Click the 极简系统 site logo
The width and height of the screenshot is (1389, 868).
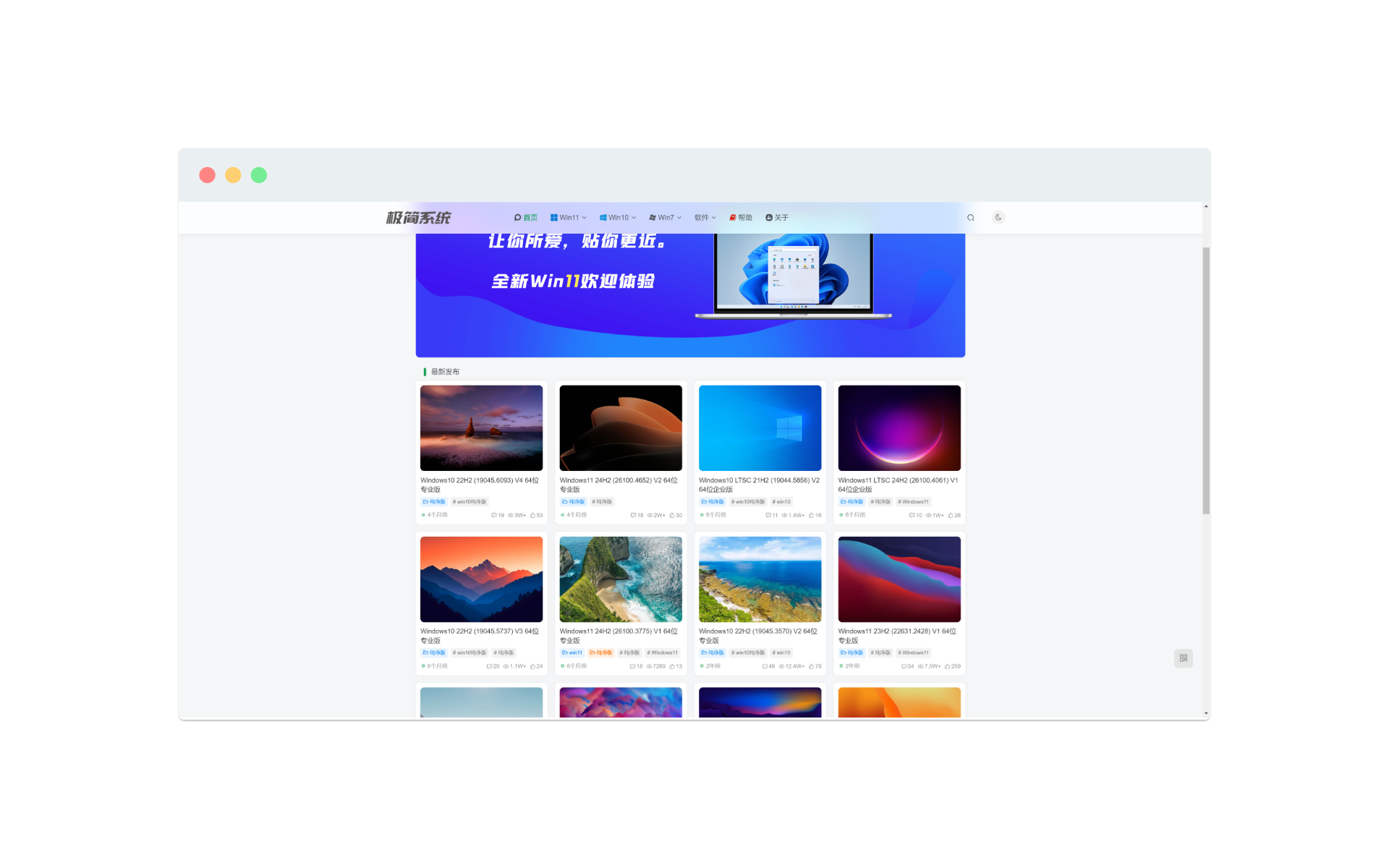(x=418, y=218)
